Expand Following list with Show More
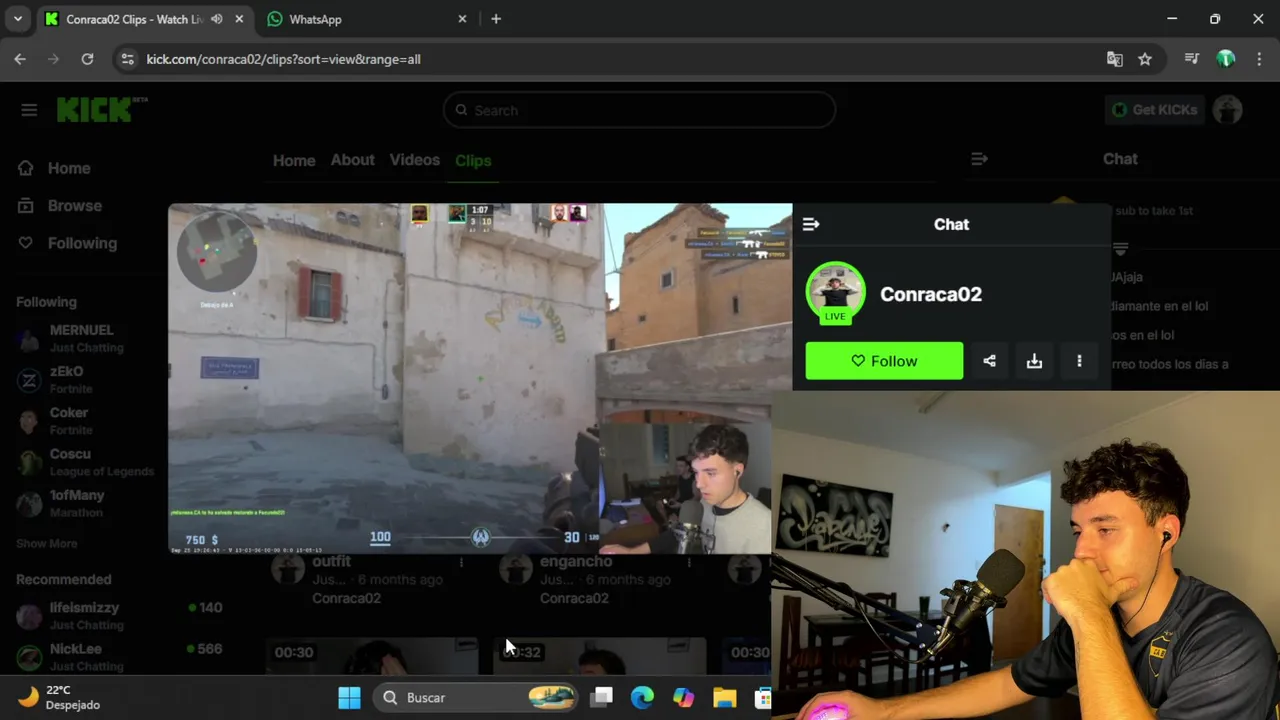 [46, 543]
